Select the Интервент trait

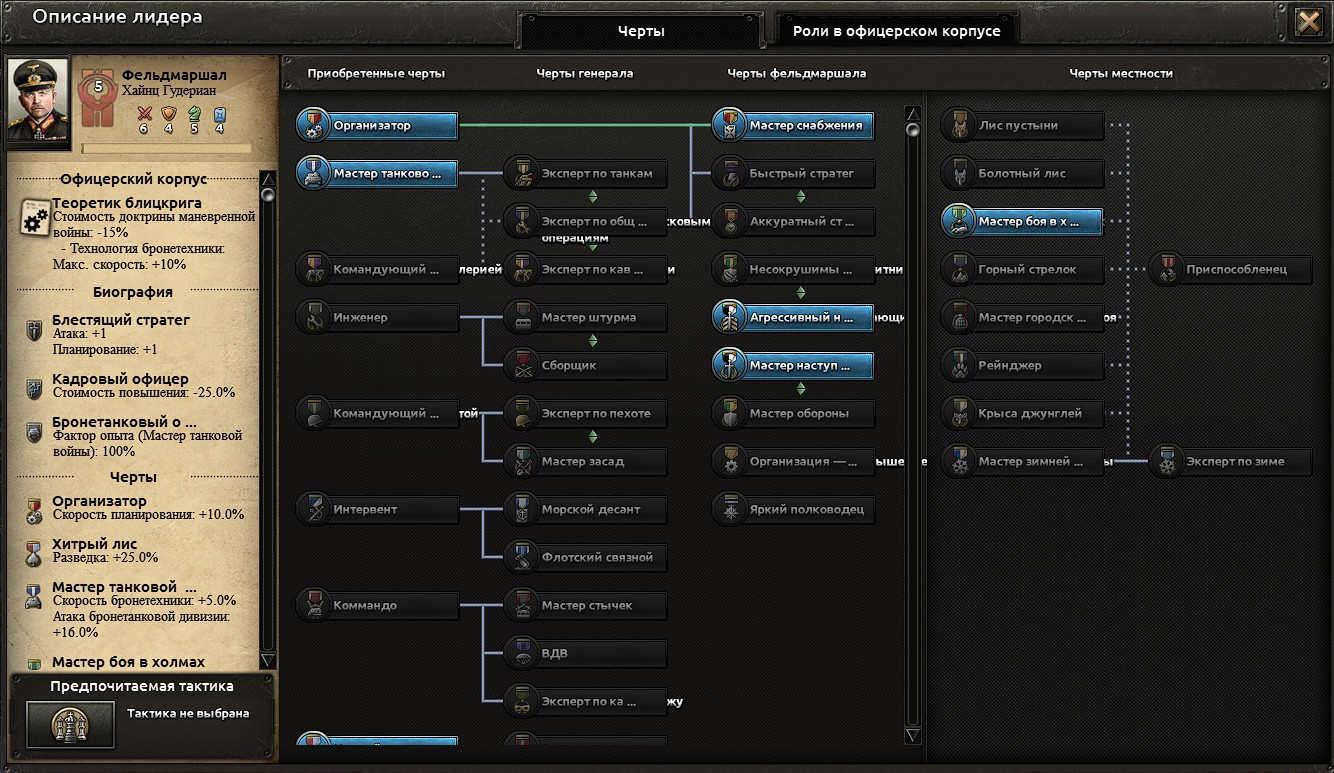(378, 509)
